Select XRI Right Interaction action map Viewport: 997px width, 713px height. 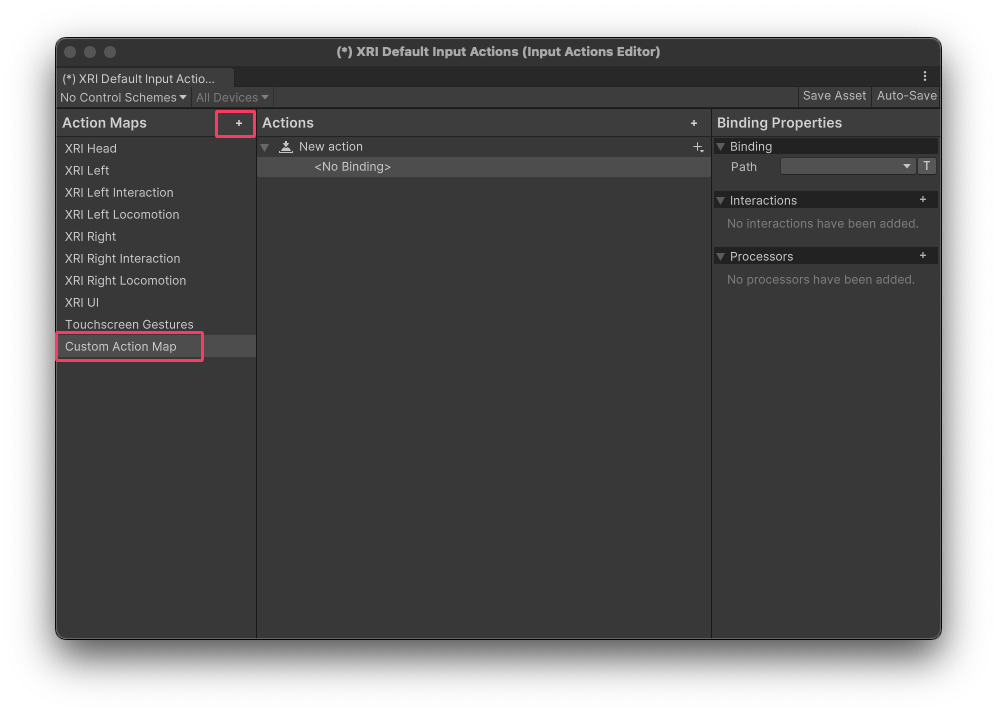[x=156, y=258]
